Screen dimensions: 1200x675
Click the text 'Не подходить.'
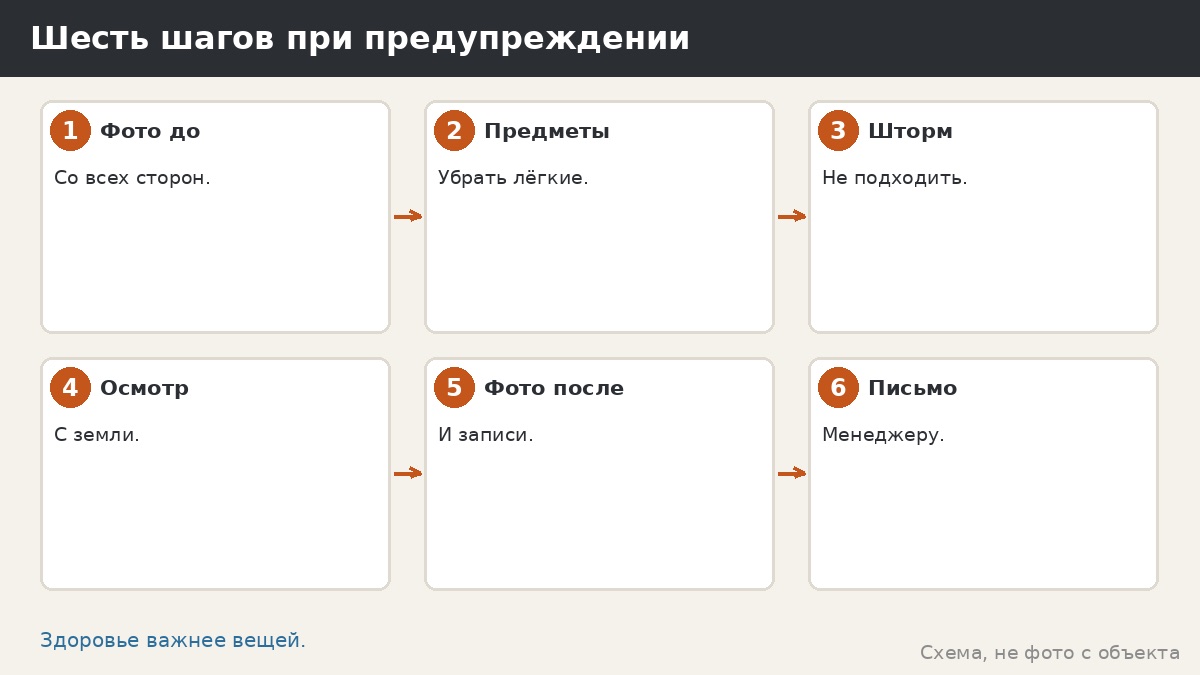pos(895,178)
